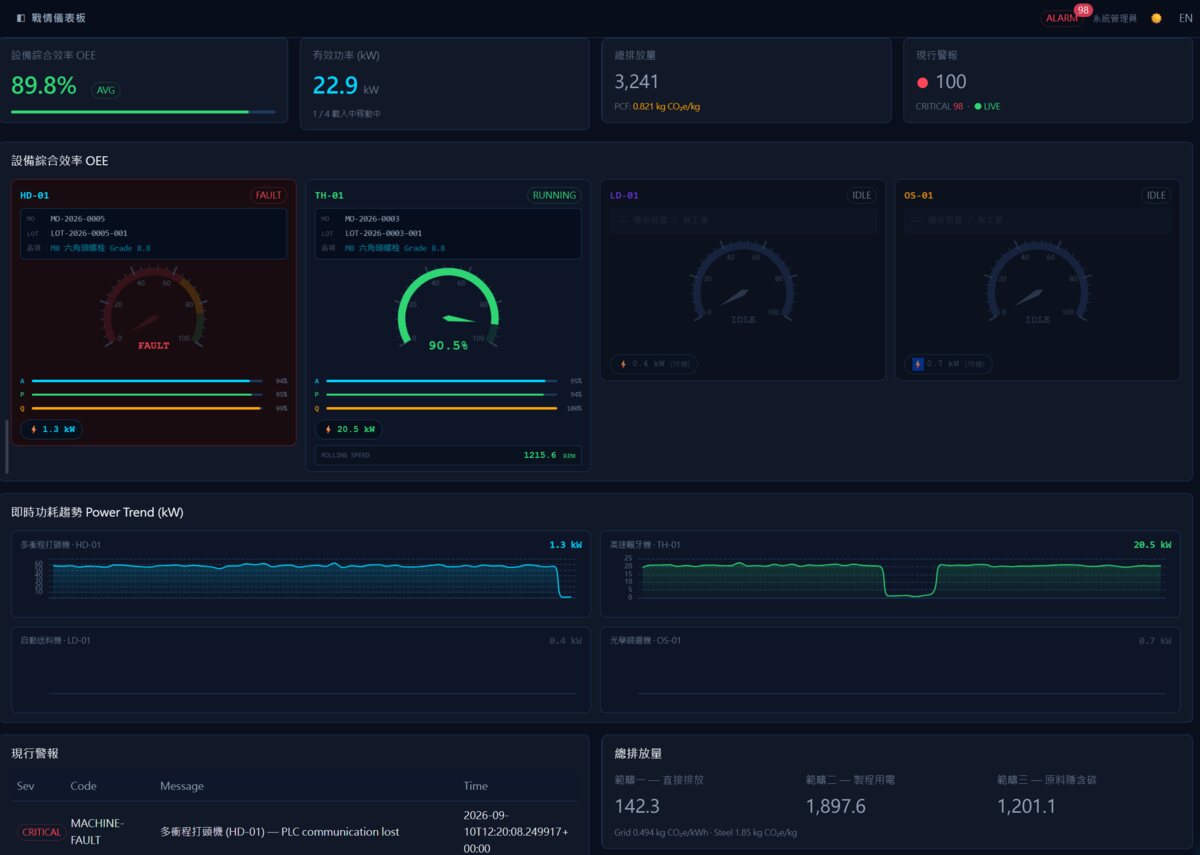The height and width of the screenshot is (855, 1200).
Task: Click the TH-01 gauge showing 90.5%
Action: tap(448, 310)
